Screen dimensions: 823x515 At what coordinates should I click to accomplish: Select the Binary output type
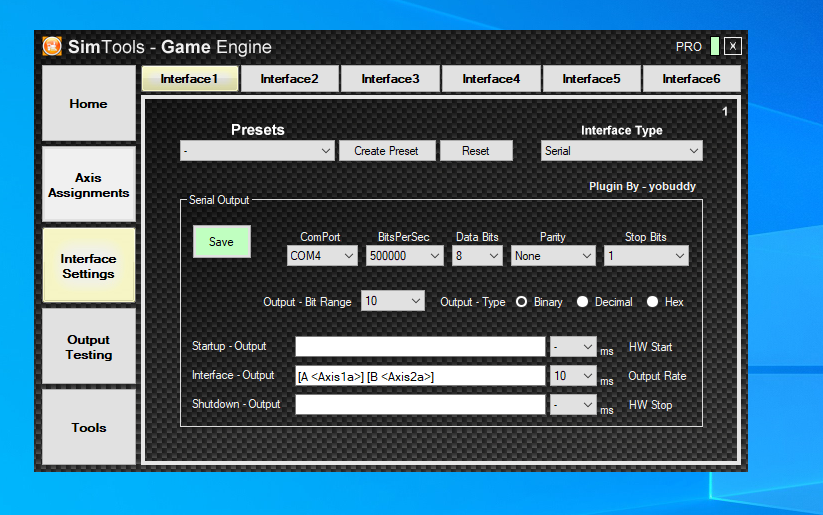coord(521,302)
